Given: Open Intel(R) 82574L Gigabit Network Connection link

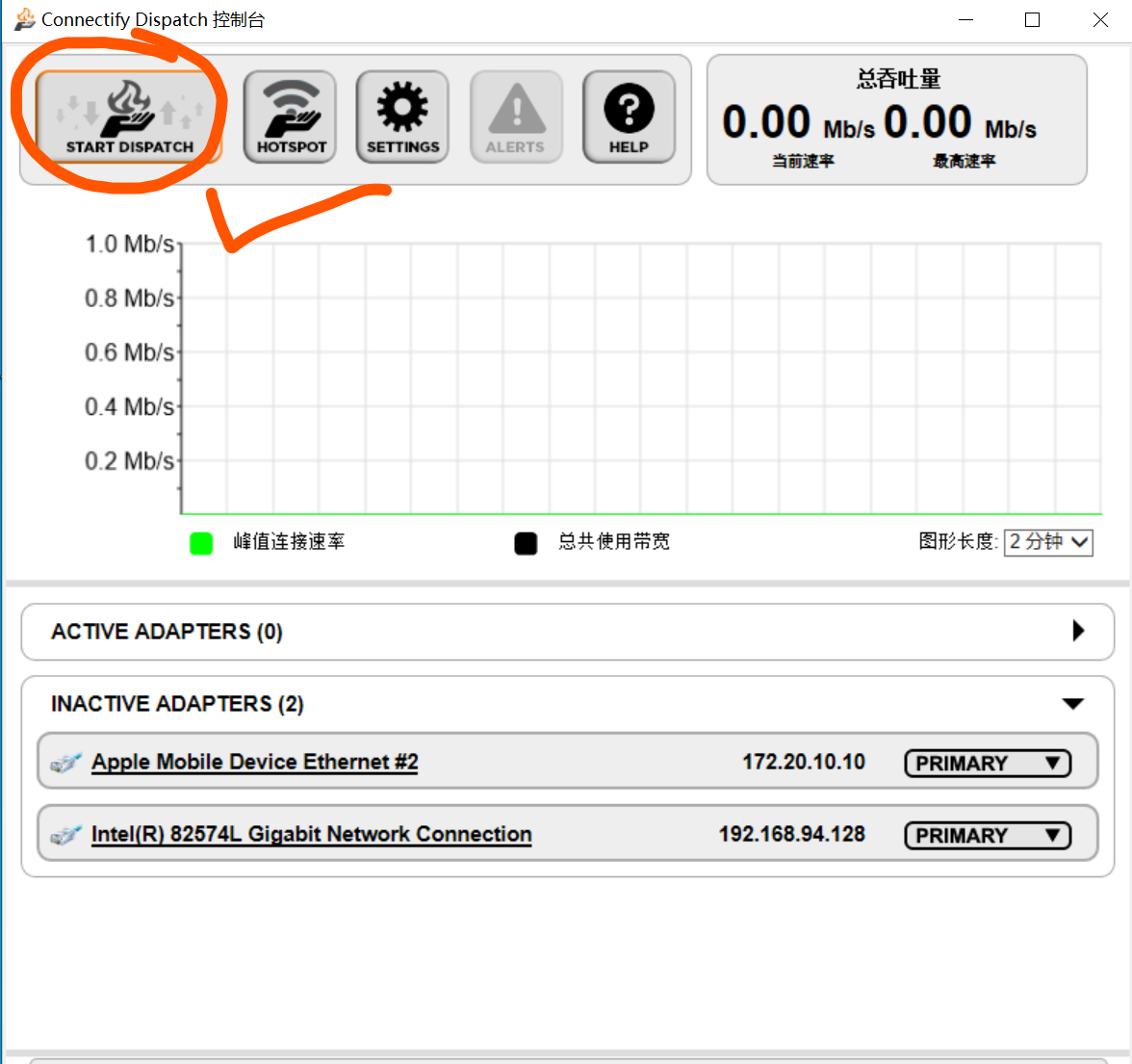Looking at the screenshot, I should (x=311, y=834).
